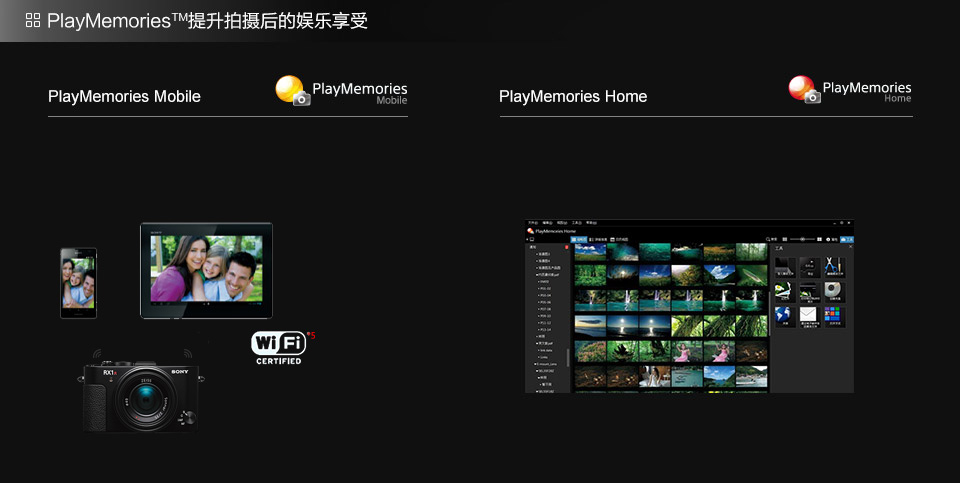Click the envelope email tool icon
This screenshot has width=960, height=483.
click(x=809, y=316)
